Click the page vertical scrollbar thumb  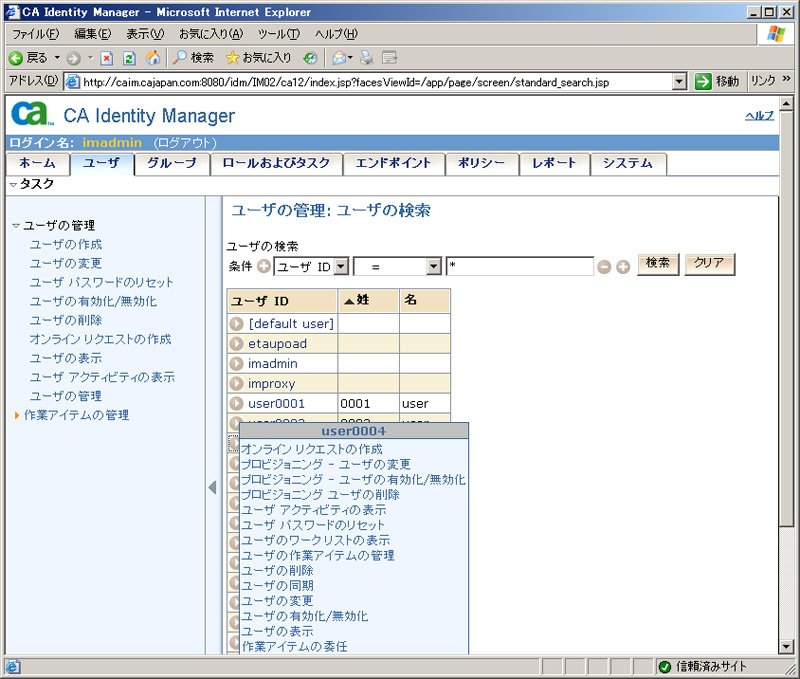coord(786,319)
